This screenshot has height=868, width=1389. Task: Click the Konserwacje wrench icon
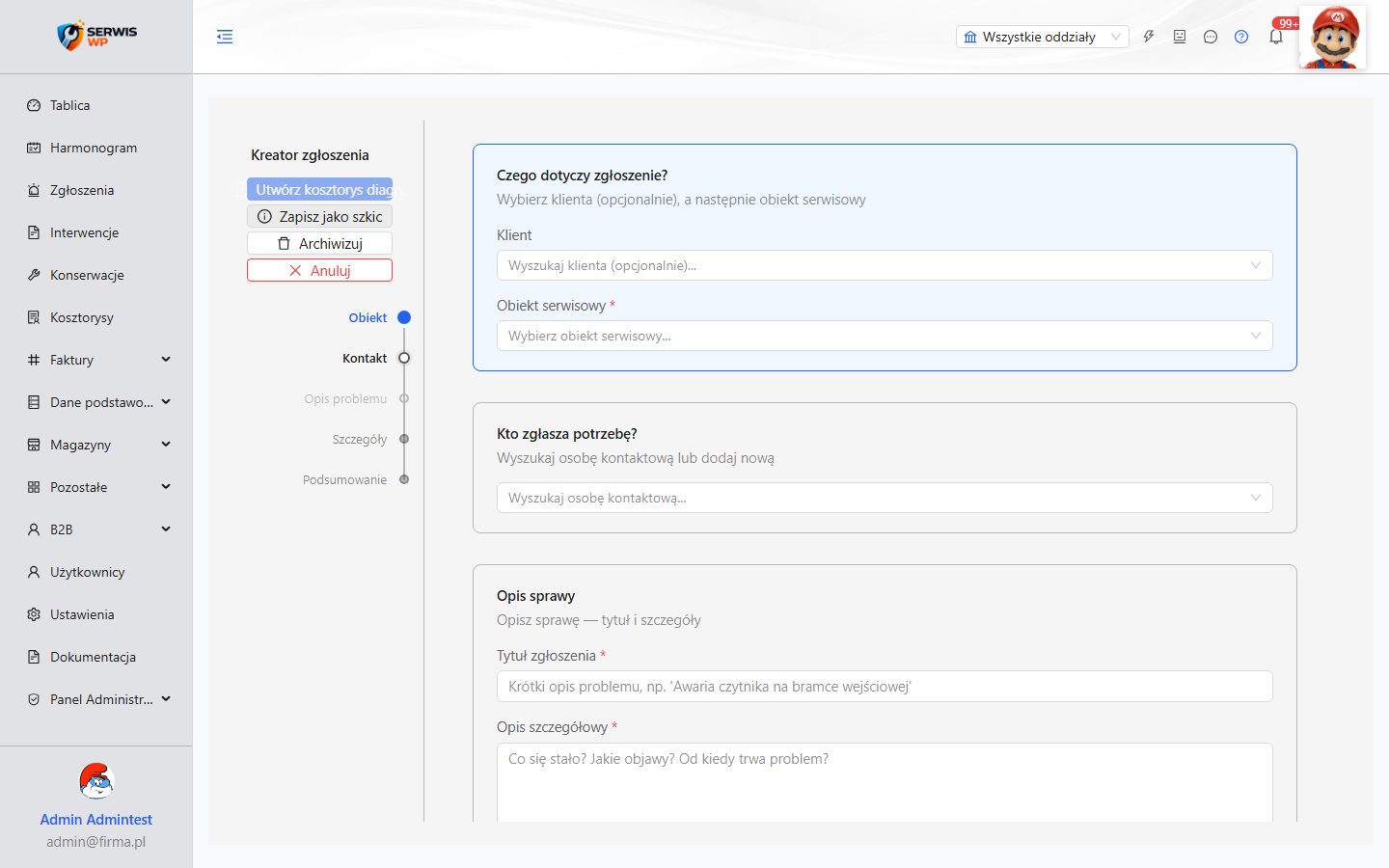coord(34,275)
